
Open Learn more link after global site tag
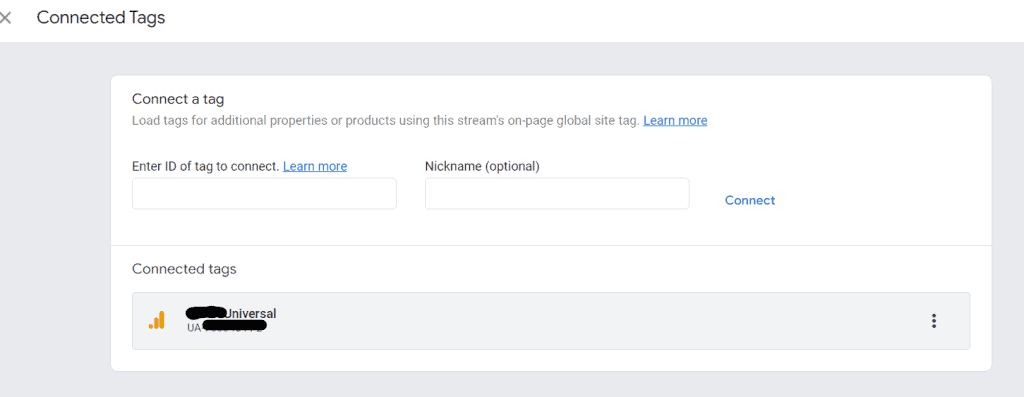point(675,121)
